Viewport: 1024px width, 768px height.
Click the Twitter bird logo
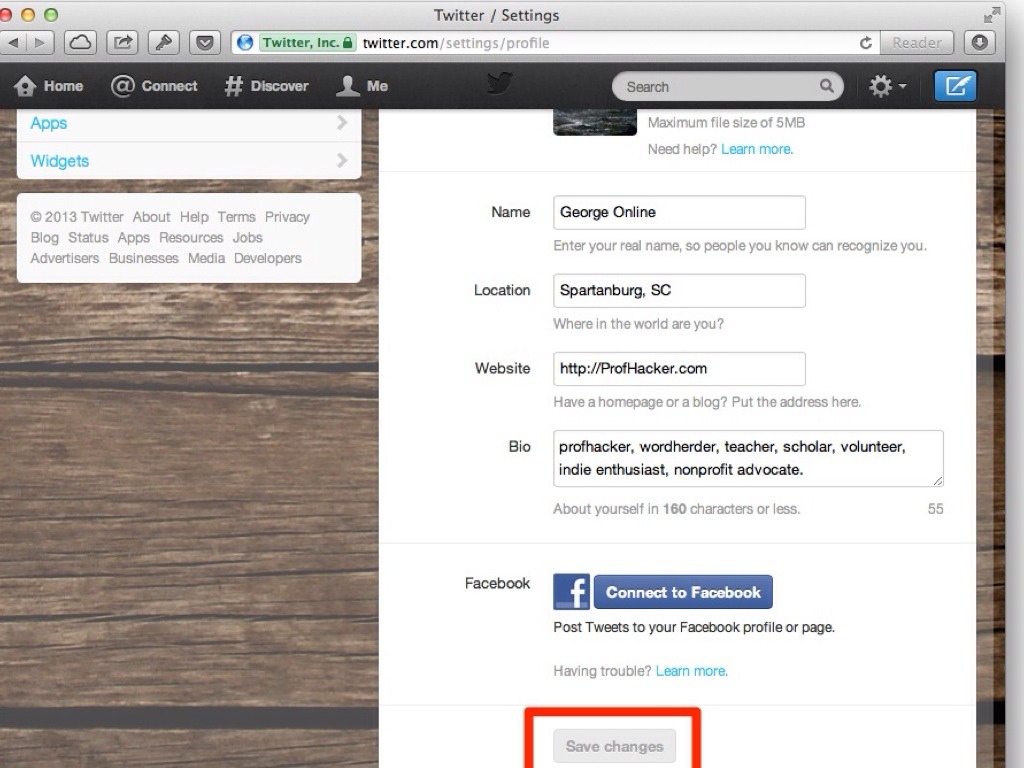coord(500,85)
